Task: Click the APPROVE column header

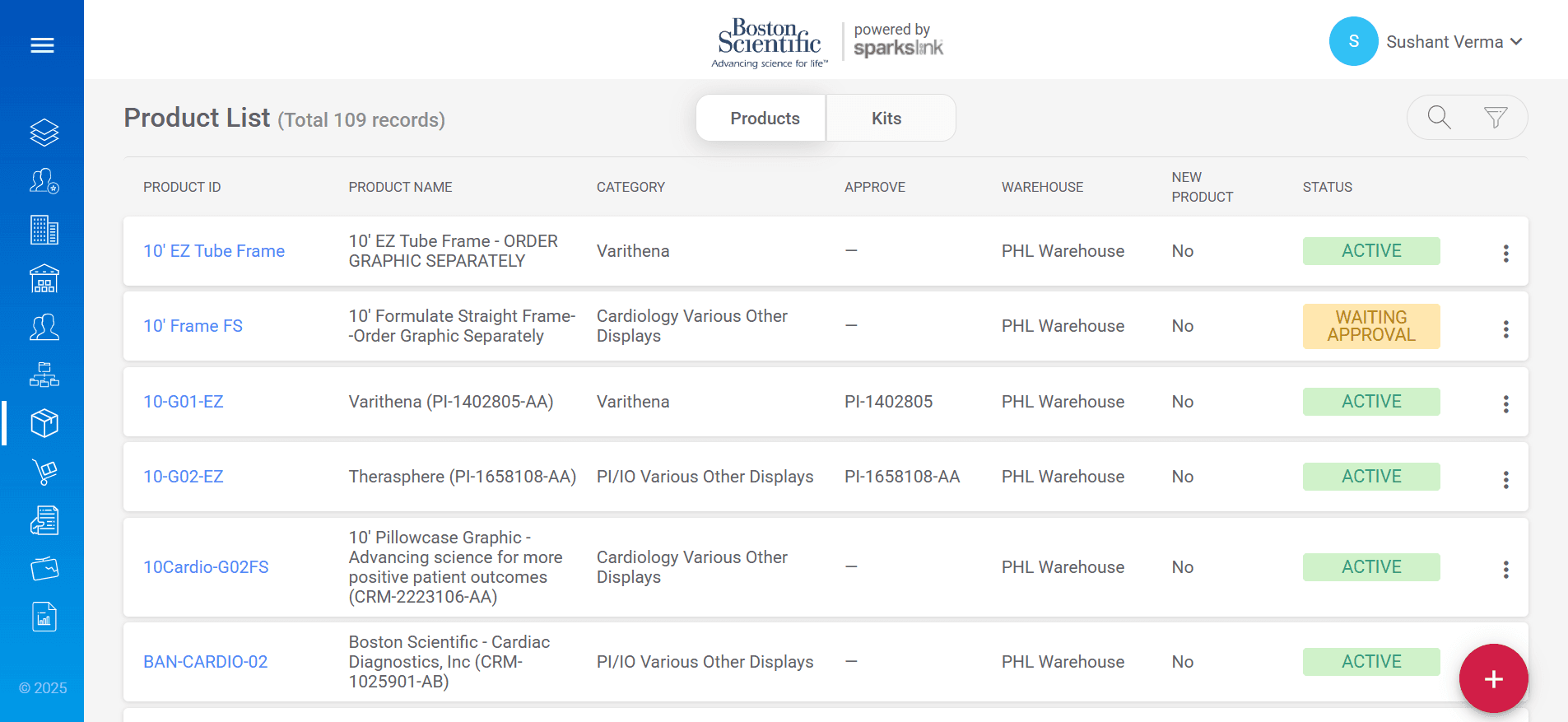Action: 875,187
